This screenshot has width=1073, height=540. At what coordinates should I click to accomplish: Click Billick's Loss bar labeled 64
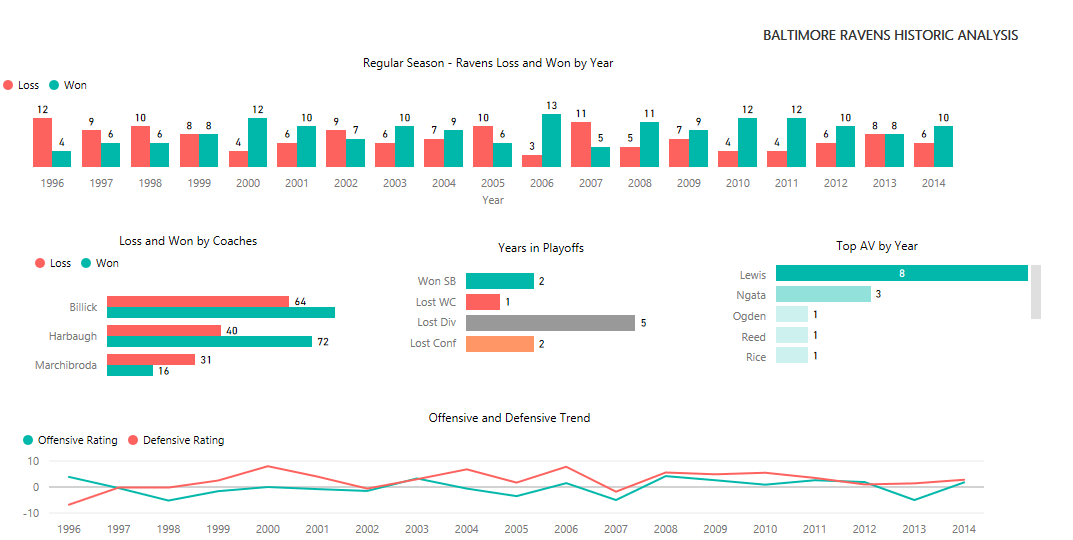click(x=198, y=302)
